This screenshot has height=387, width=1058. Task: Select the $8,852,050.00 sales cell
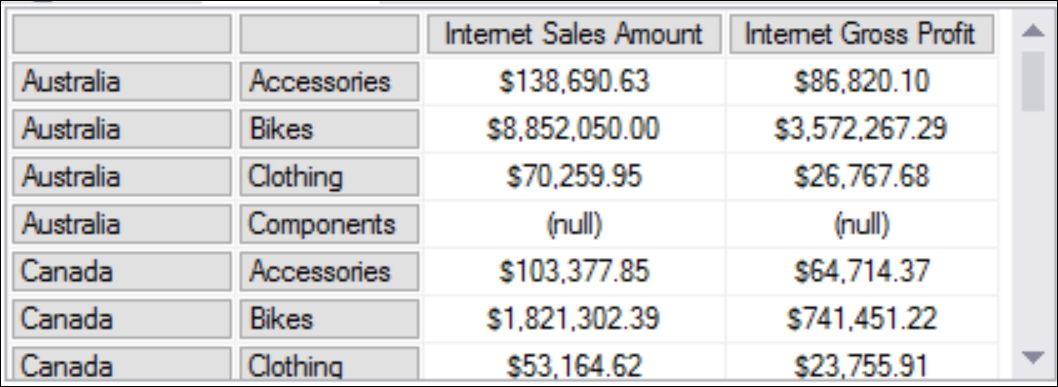pyautogui.click(x=574, y=129)
